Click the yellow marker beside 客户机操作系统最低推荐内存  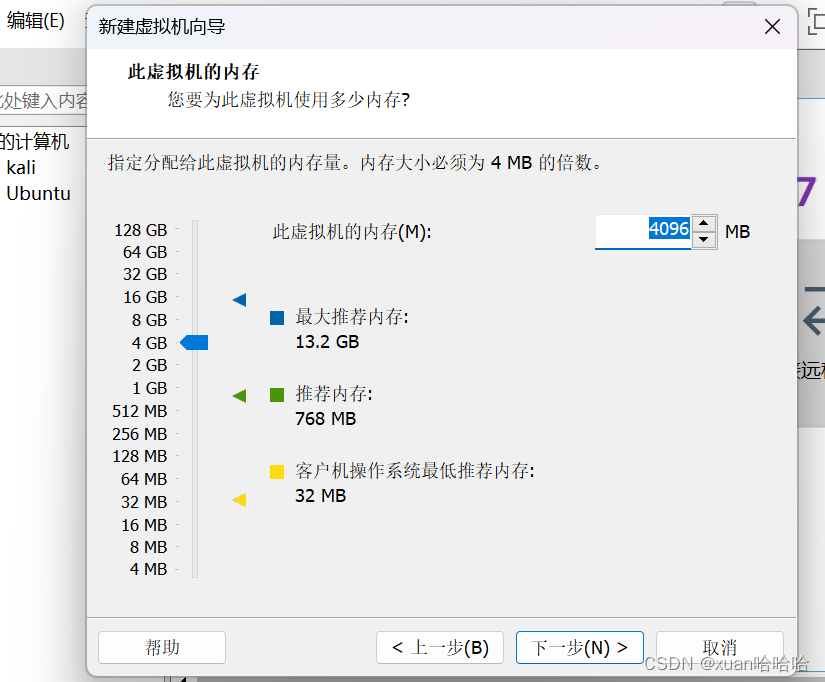tap(277, 471)
